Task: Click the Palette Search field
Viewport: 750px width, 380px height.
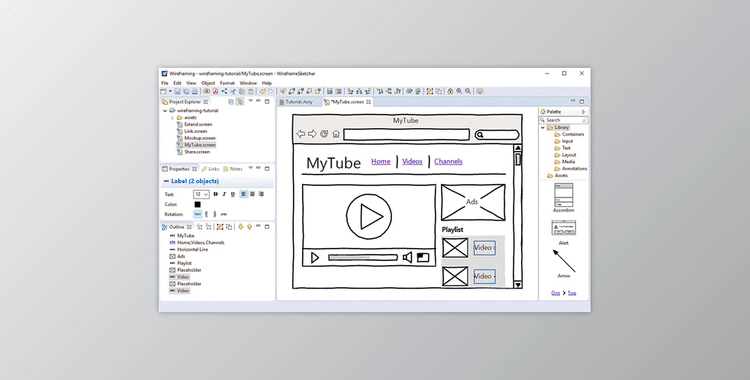Action: pos(564,120)
